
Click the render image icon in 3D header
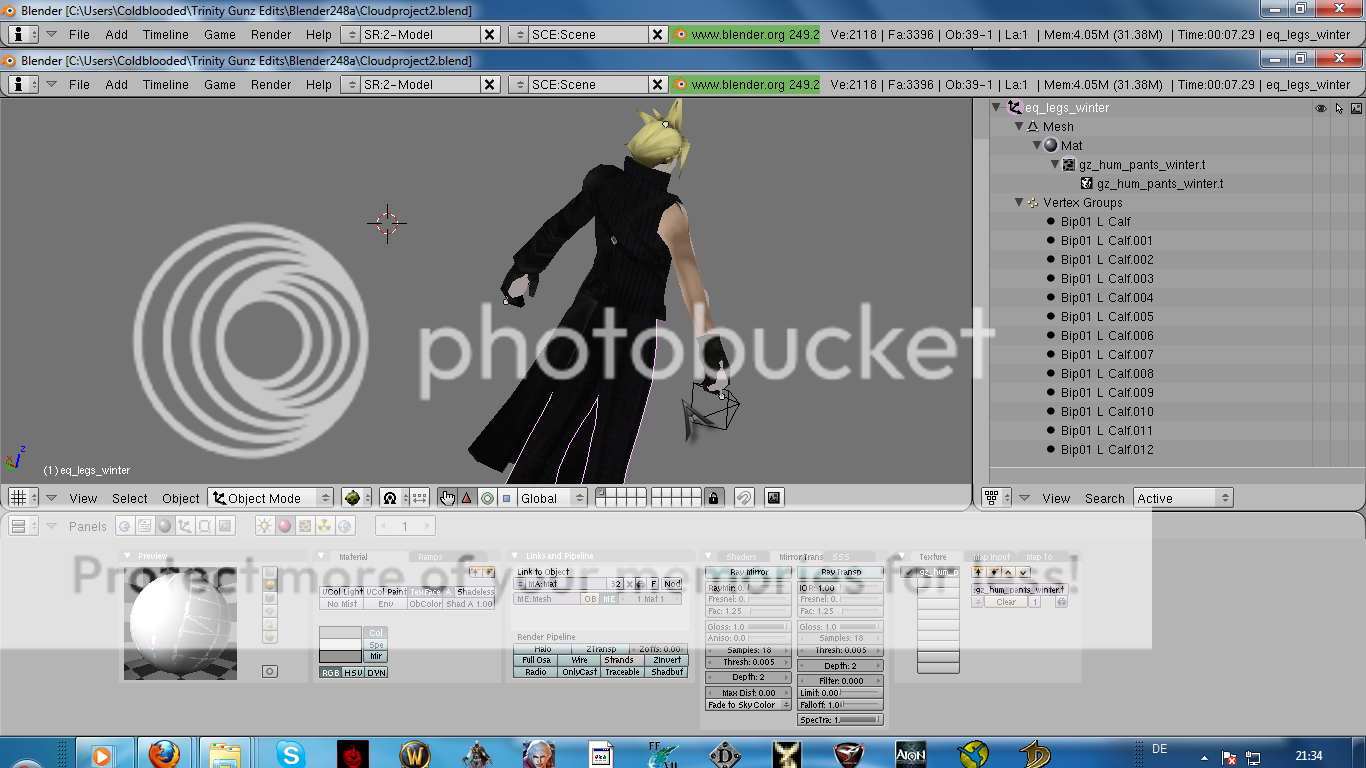pos(773,498)
